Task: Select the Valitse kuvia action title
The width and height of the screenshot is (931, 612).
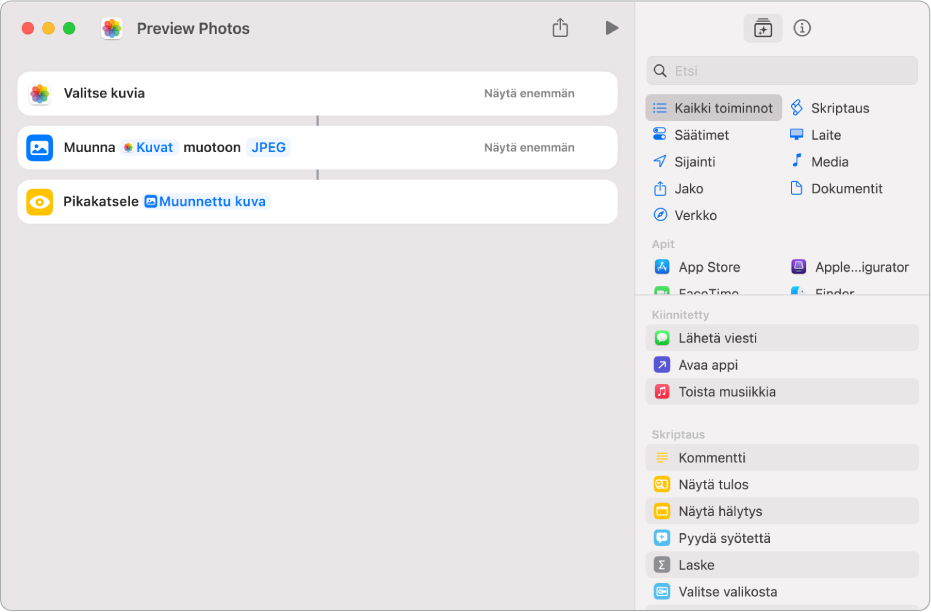Action: click(104, 93)
